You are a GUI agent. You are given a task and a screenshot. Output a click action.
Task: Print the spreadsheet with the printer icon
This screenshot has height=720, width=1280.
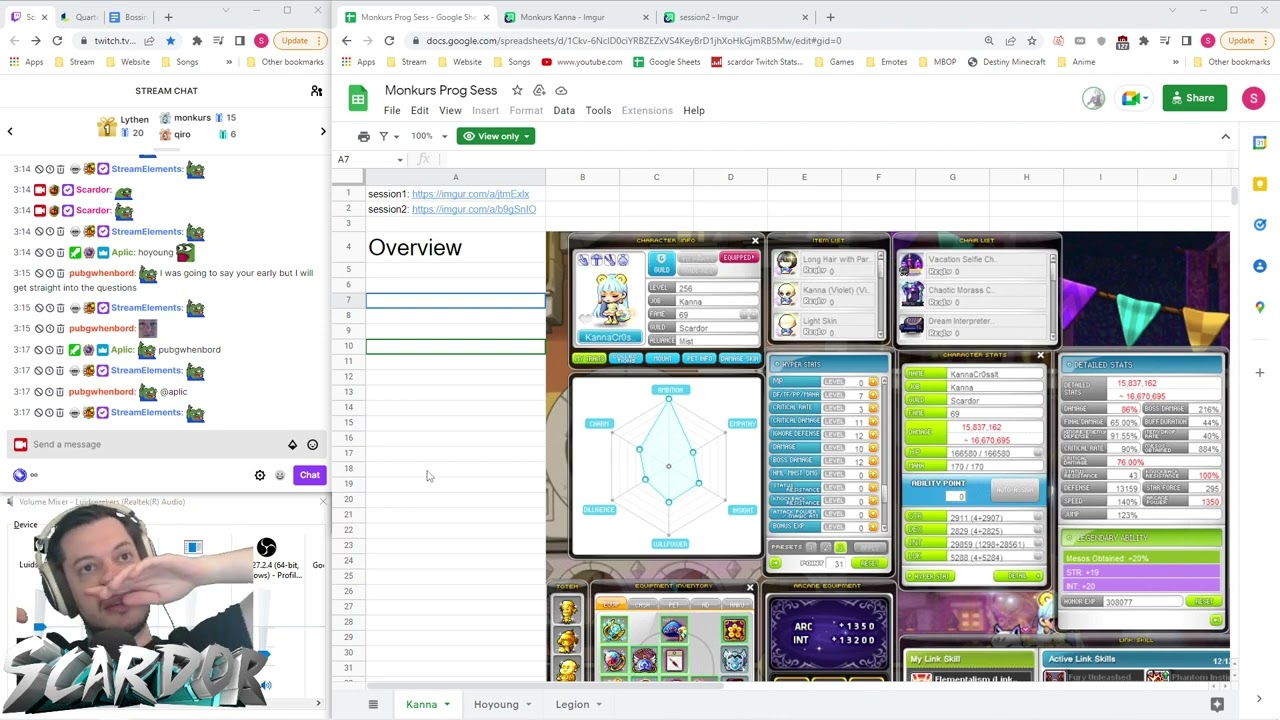(x=364, y=136)
